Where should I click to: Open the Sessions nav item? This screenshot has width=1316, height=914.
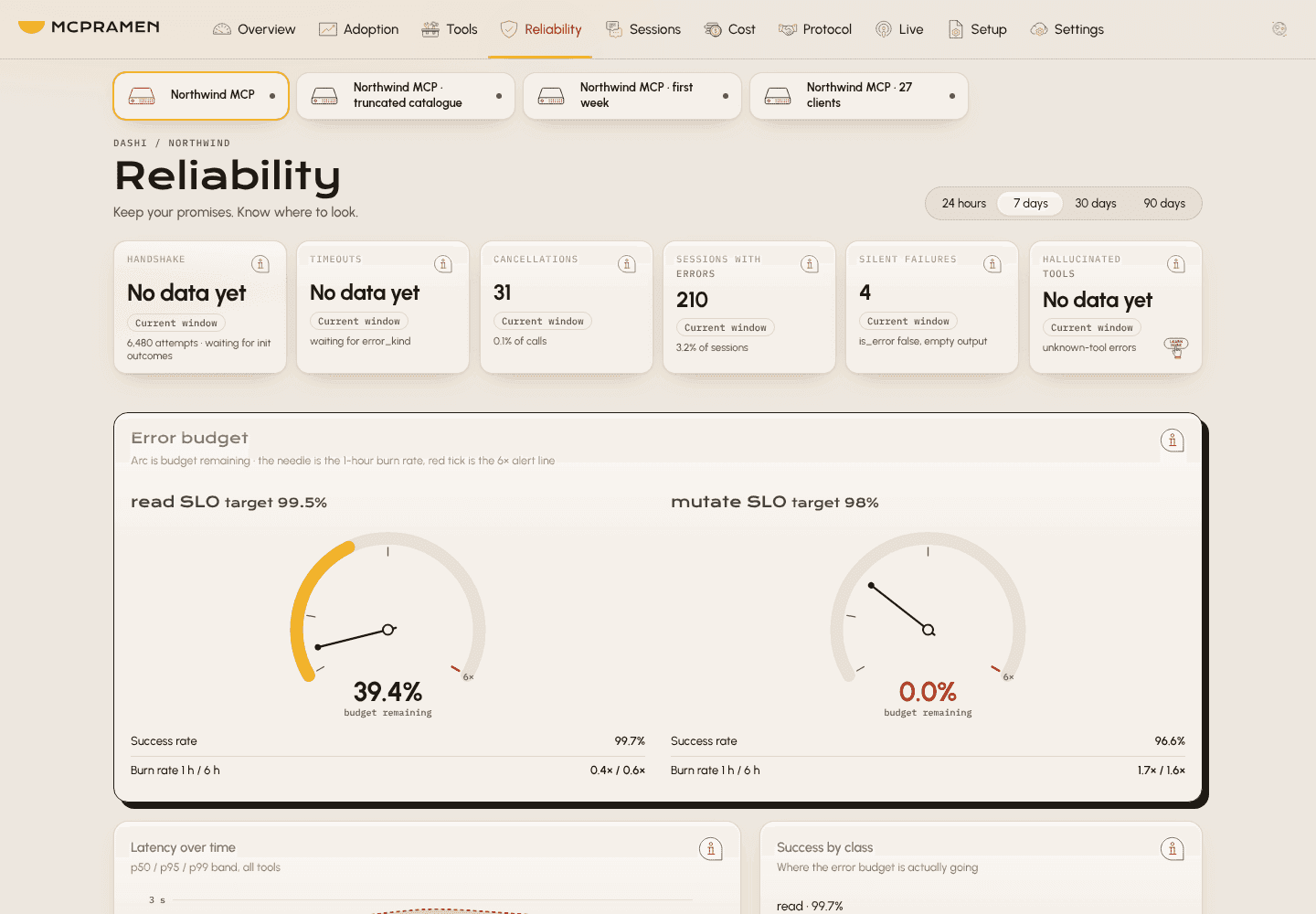tap(643, 29)
